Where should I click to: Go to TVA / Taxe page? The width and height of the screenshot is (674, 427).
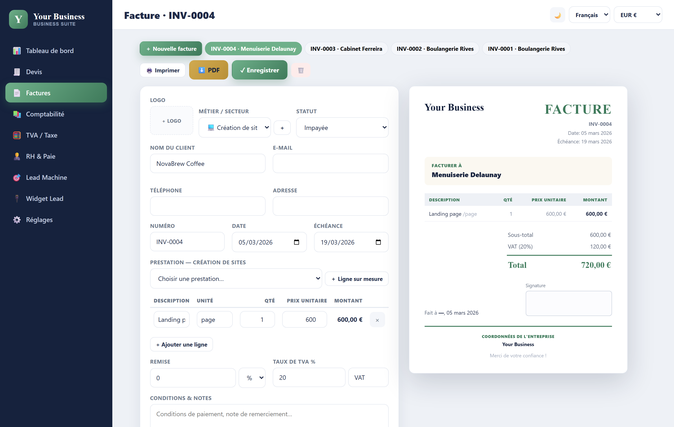coord(56,135)
